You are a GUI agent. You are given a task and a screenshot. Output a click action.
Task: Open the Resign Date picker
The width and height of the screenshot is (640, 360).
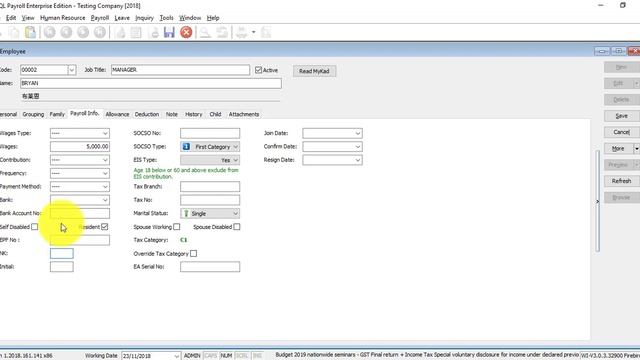(358, 160)
